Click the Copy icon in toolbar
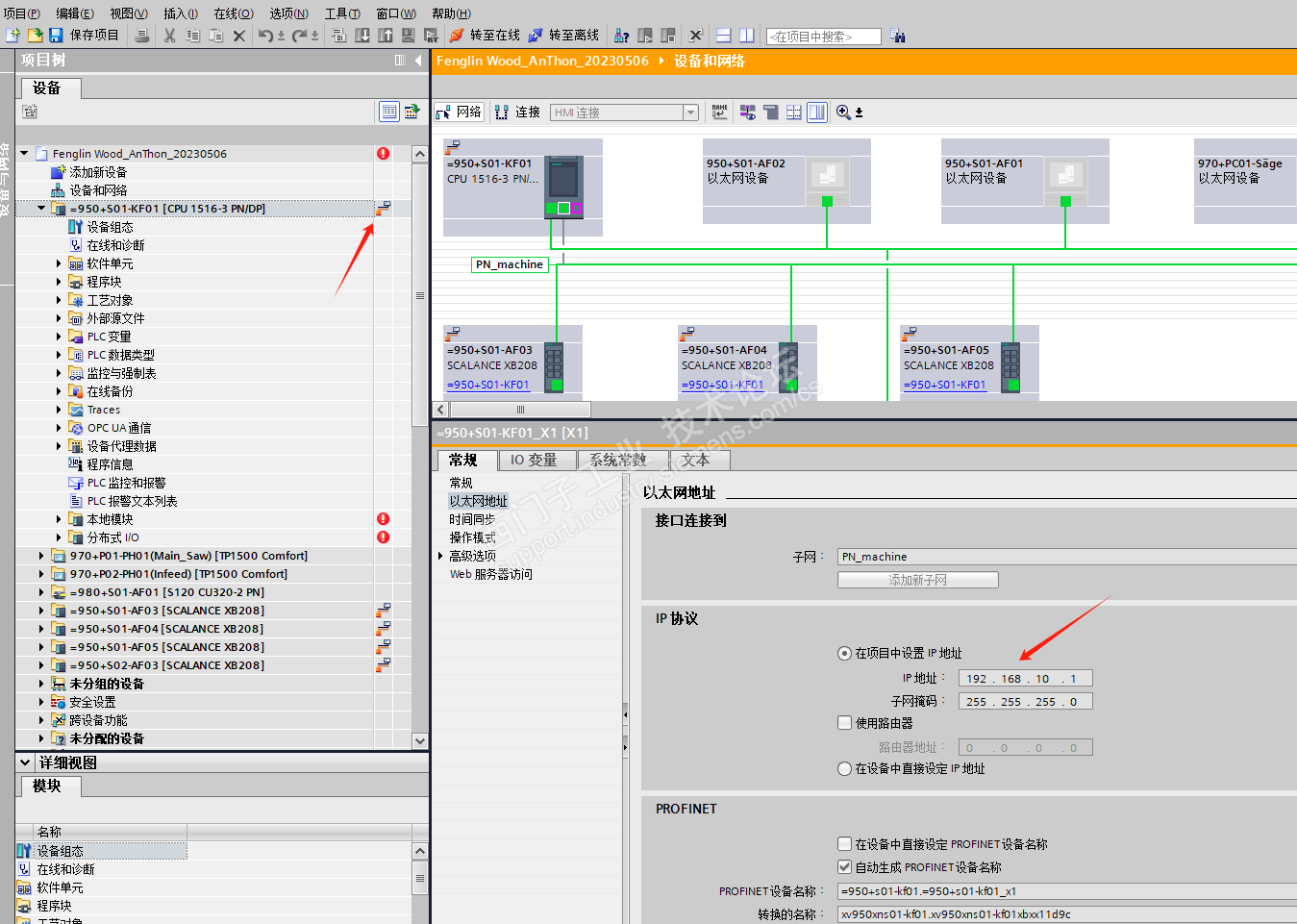 point(193,36)
